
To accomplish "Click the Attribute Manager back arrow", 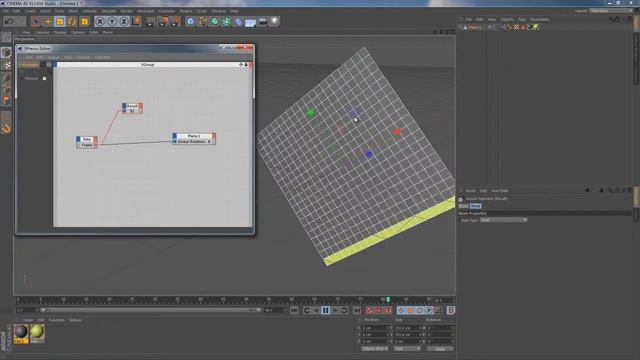I will point(587,190).
